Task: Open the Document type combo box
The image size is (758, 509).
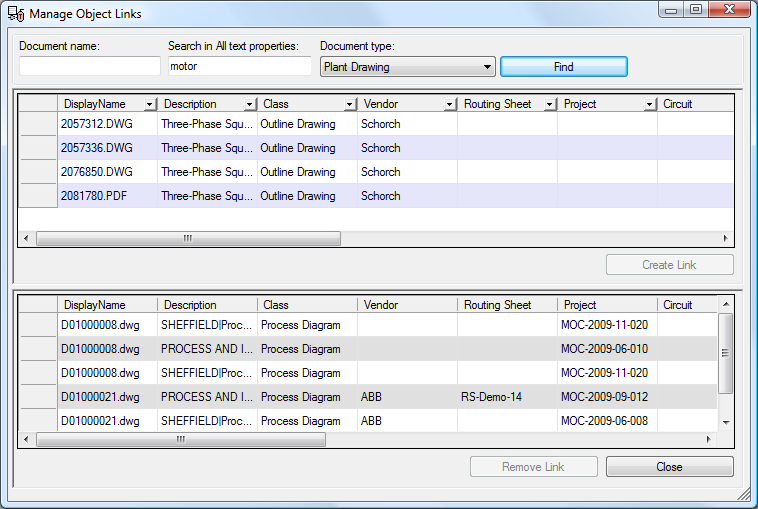Action: click(407, 67)
